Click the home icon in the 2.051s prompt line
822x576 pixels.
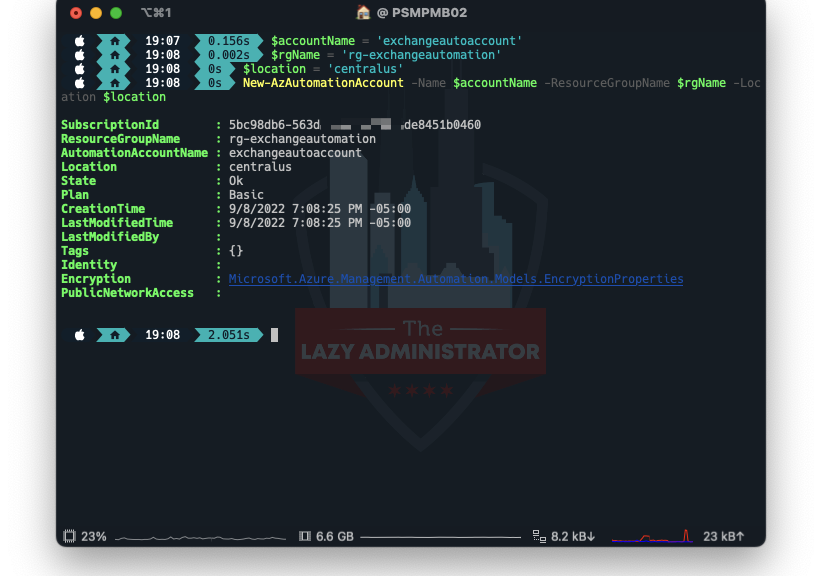115,334
